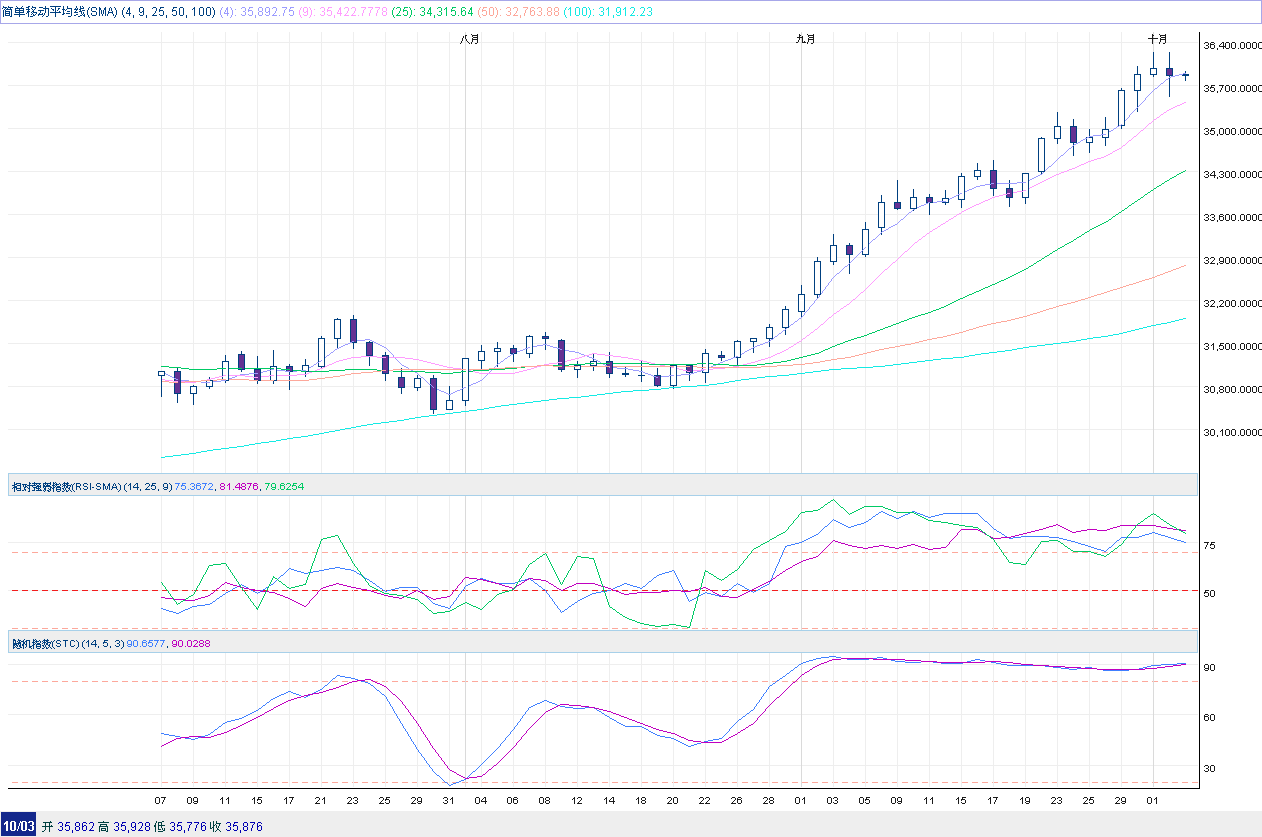
Task: Click the 30,100 price axis label
Action: point(1230,433)
